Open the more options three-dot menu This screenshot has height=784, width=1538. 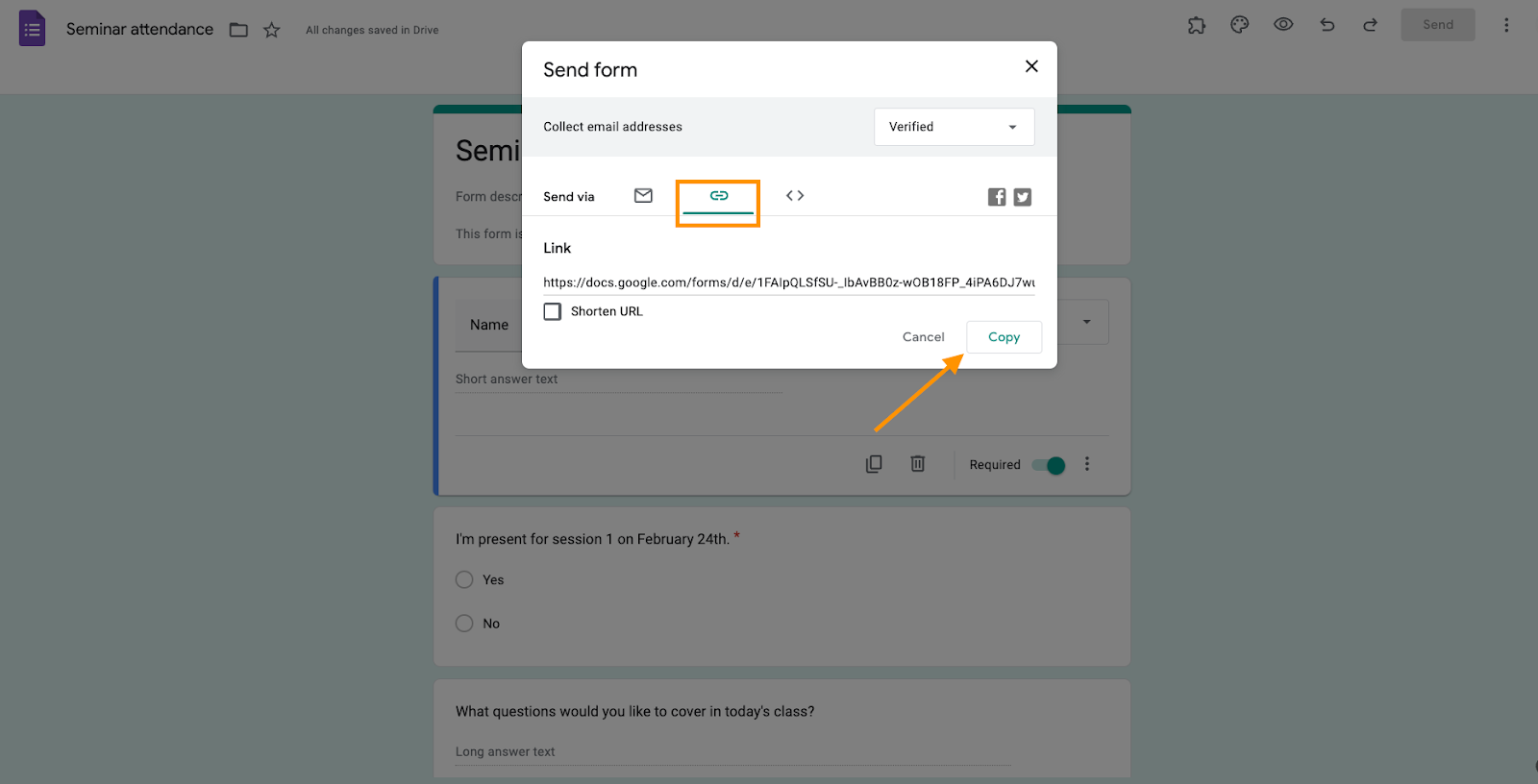[1506, 25]
